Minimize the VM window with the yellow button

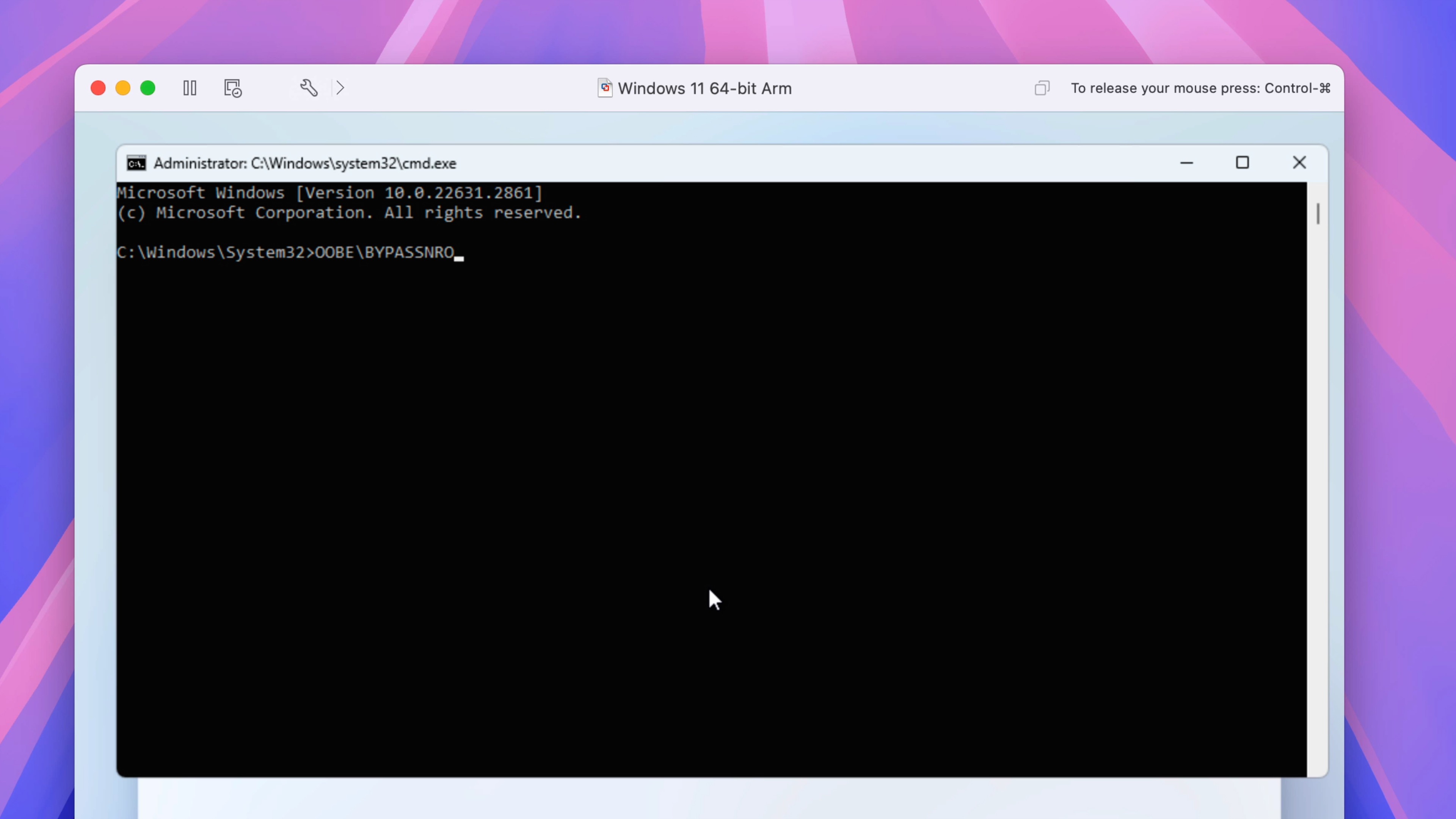[x=123, y=88]
